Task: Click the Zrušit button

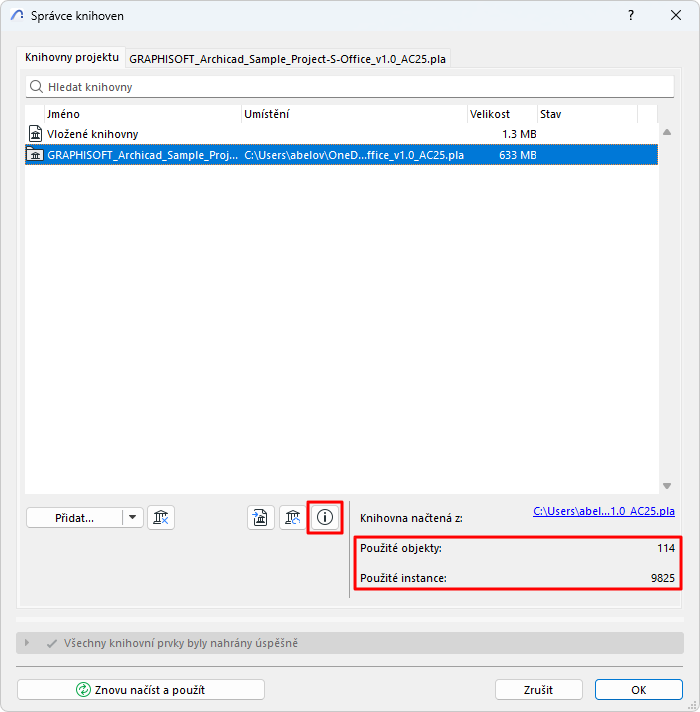Action: click(x=538, y=690)
